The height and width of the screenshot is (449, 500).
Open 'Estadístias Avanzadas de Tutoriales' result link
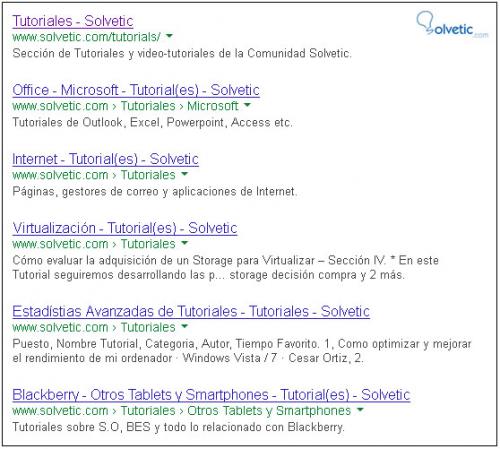point(191,311)
